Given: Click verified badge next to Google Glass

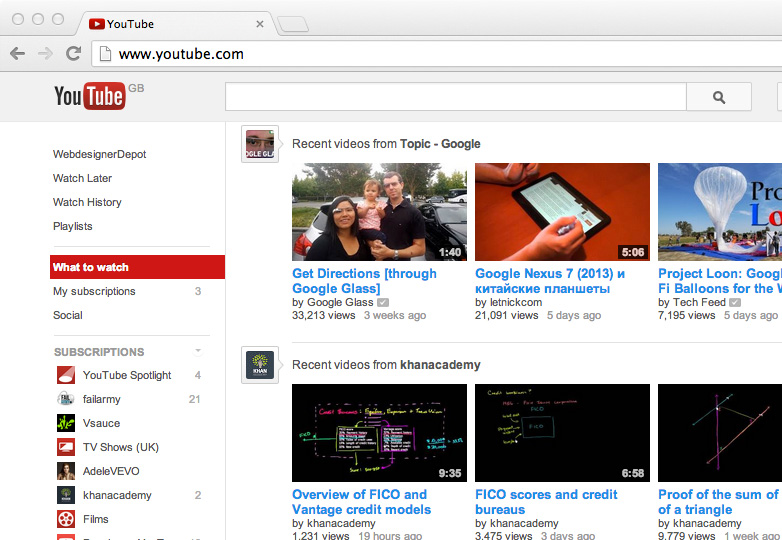Looking at the screenshot, I should (383, 302).
